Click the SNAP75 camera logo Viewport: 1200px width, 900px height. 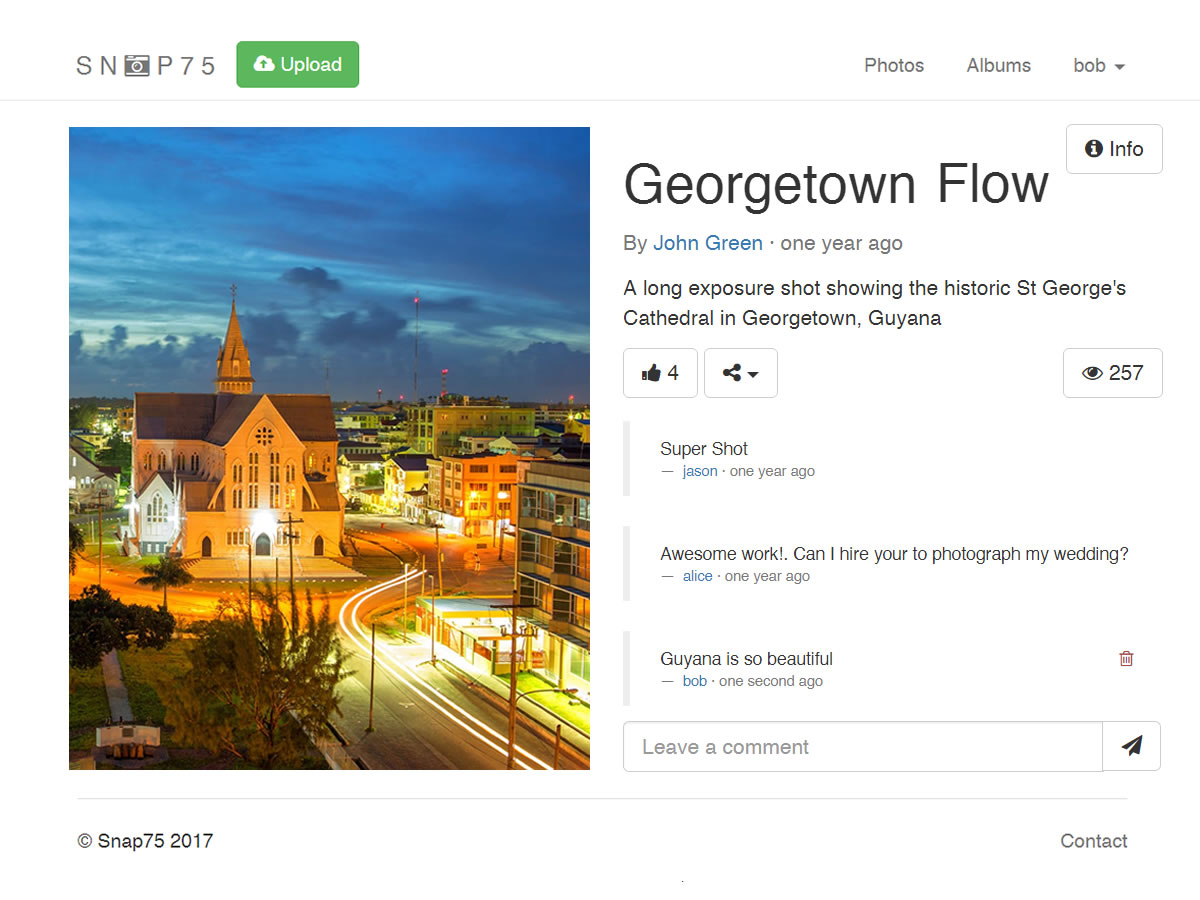pyautogui.click(x=146, y=66)
